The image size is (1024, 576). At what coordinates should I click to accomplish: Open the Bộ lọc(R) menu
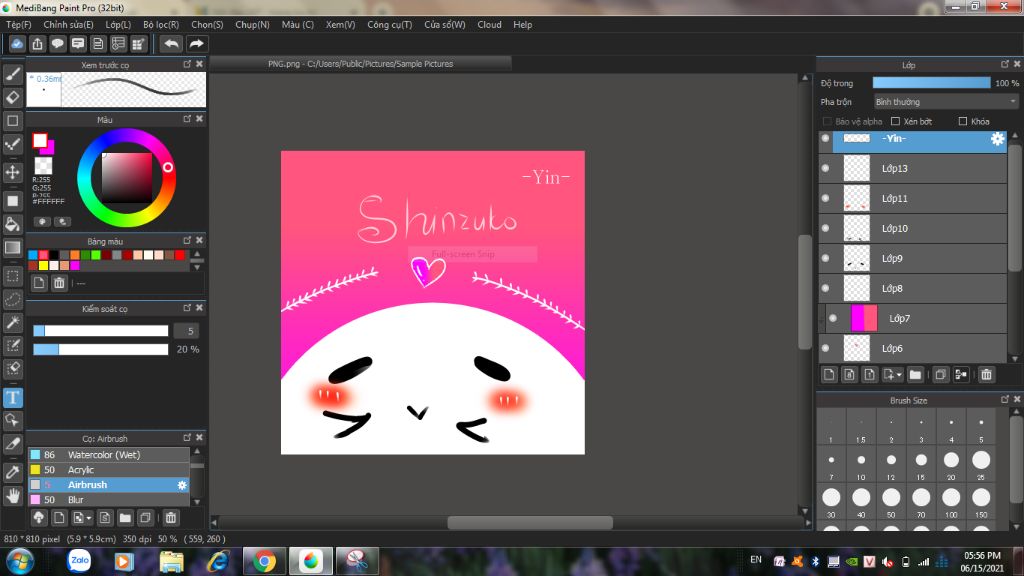click(x=161, y=25)
